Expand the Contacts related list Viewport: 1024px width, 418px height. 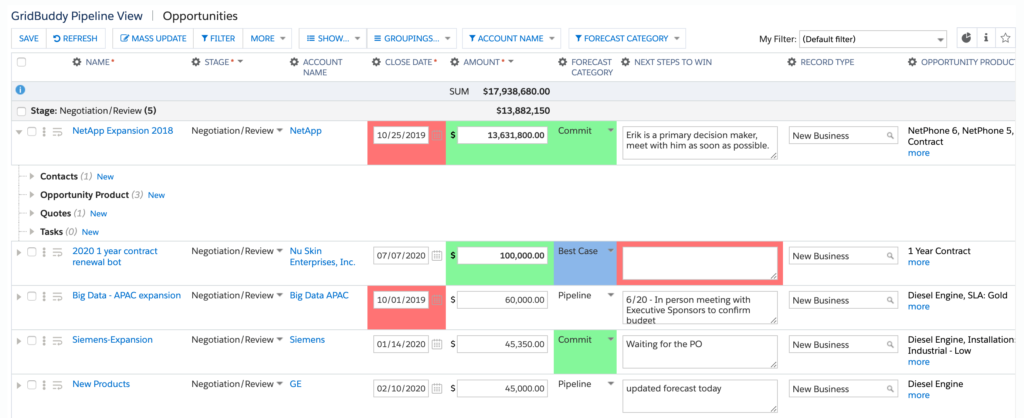[33, 176]
